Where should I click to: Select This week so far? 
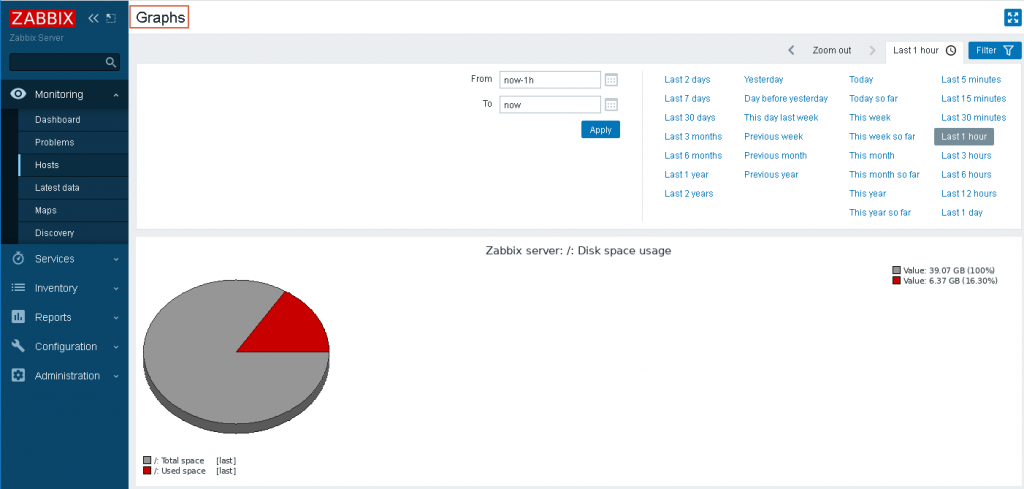[x=882, y=136]
